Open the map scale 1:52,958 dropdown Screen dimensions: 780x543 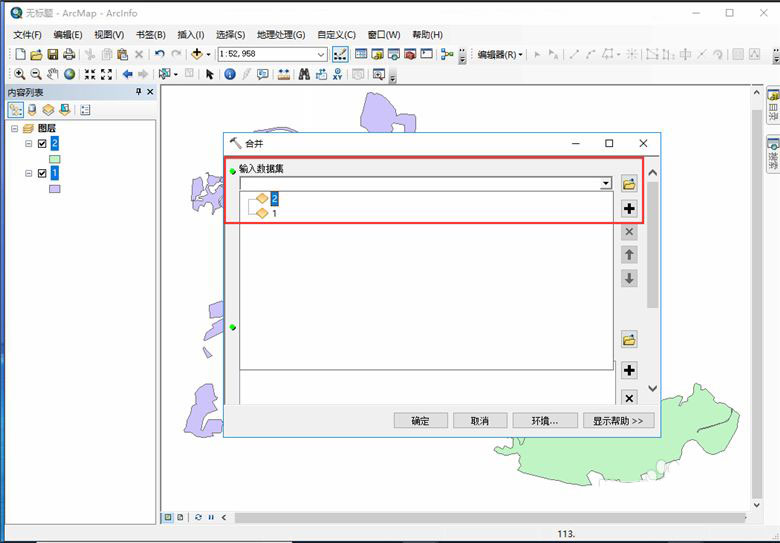click(321, 54)
